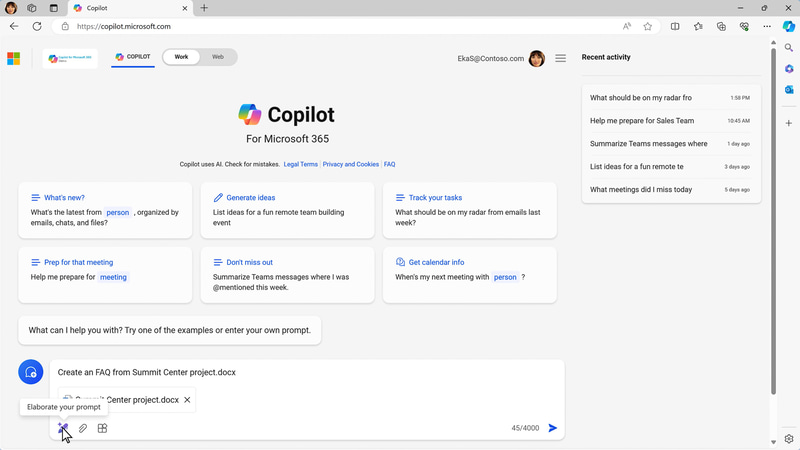The height and width of the screenshot is (450, 800).
Task: Switch the toggle to Web mode
Action: 218,57
